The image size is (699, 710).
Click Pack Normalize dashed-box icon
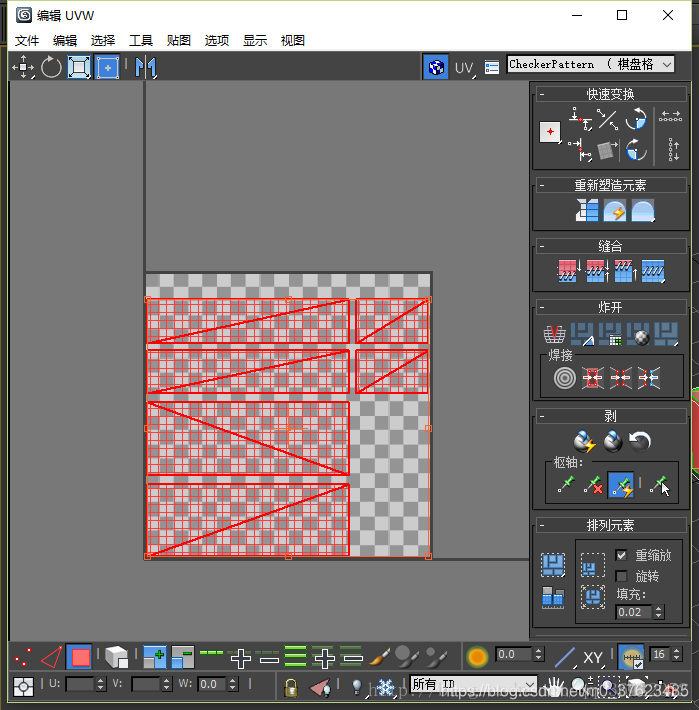[593, 597]
